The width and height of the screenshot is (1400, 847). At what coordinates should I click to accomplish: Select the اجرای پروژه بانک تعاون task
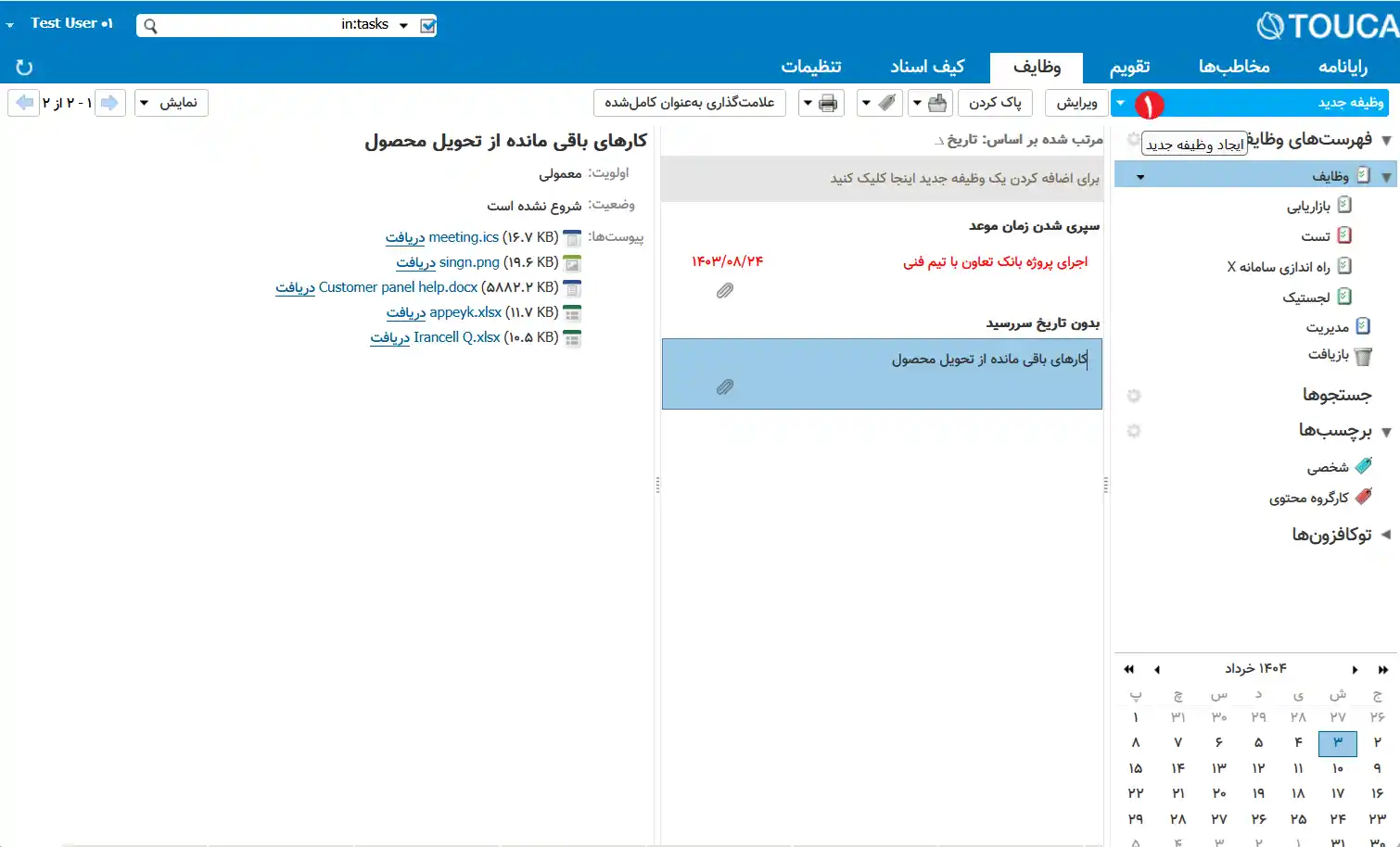click(882, 277)
